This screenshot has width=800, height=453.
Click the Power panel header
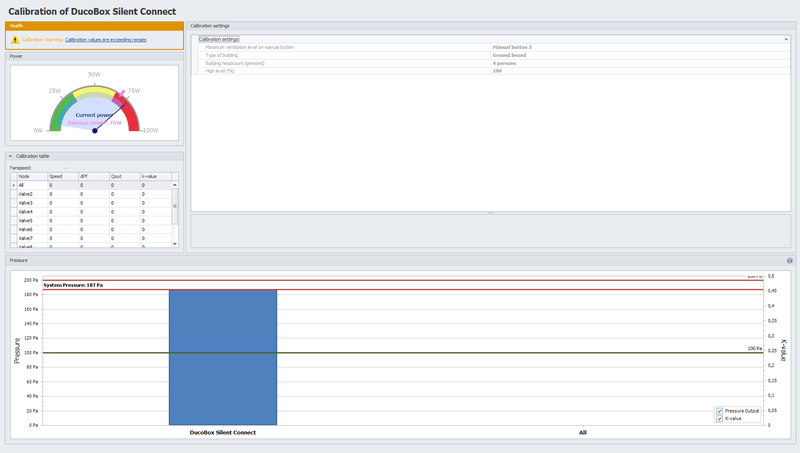pyautogui.click(x=94, y=56)
